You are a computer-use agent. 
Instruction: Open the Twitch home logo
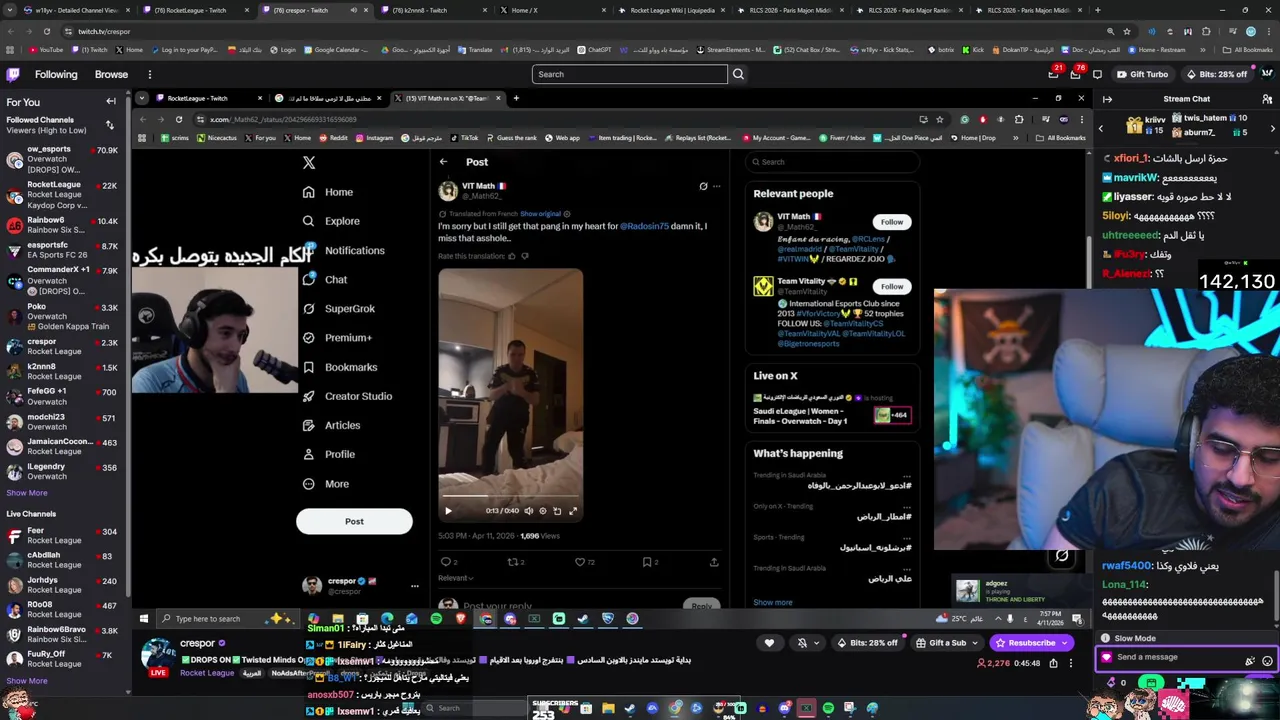[13, 74]
